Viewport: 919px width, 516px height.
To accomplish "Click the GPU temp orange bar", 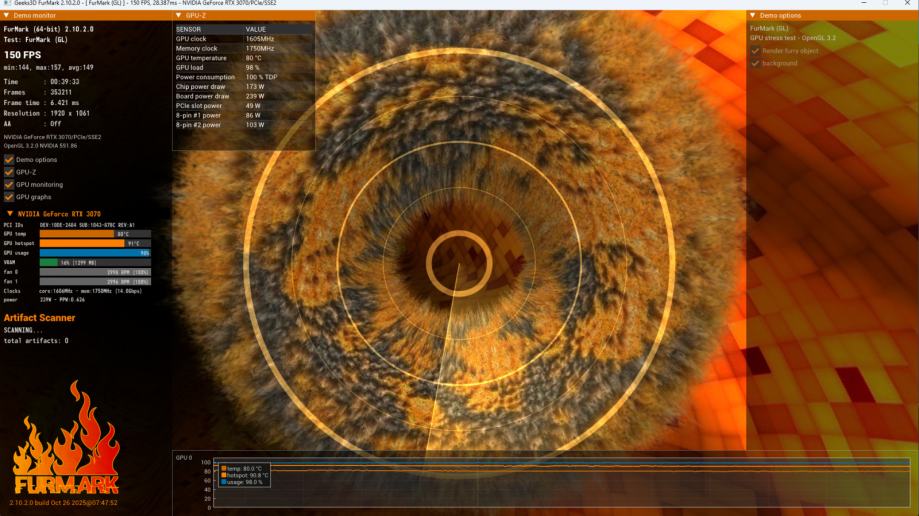I will (x=77, y=233).
